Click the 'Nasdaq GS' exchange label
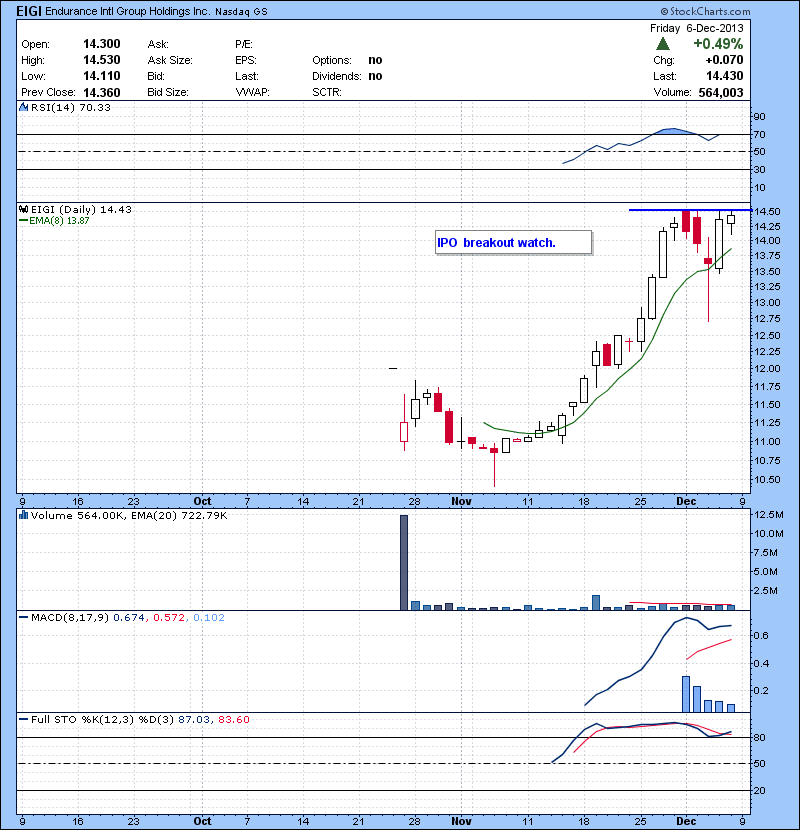The image size is (800, 830). (241, 12)
